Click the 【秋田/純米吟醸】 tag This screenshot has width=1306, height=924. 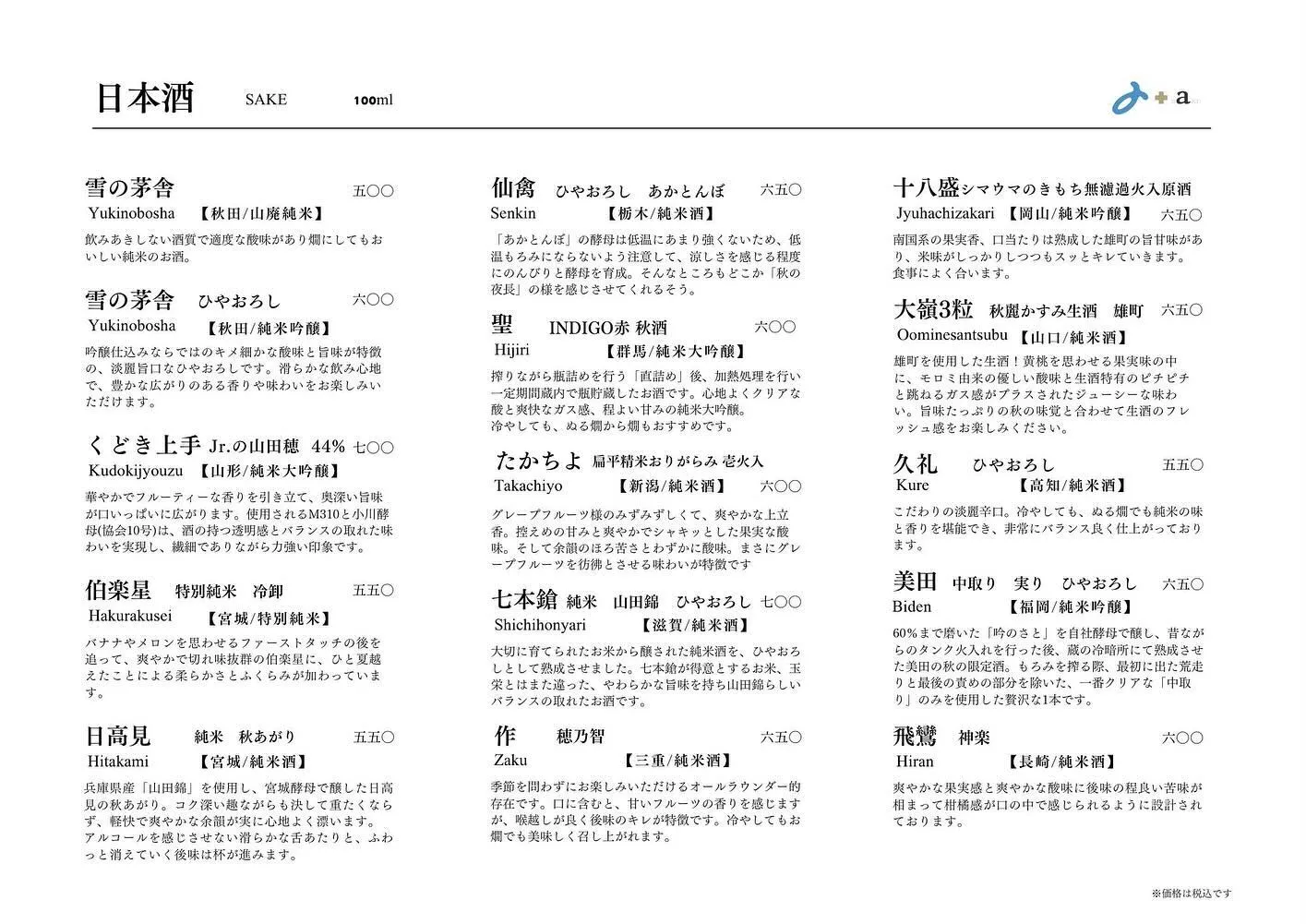tap(270, 328)
